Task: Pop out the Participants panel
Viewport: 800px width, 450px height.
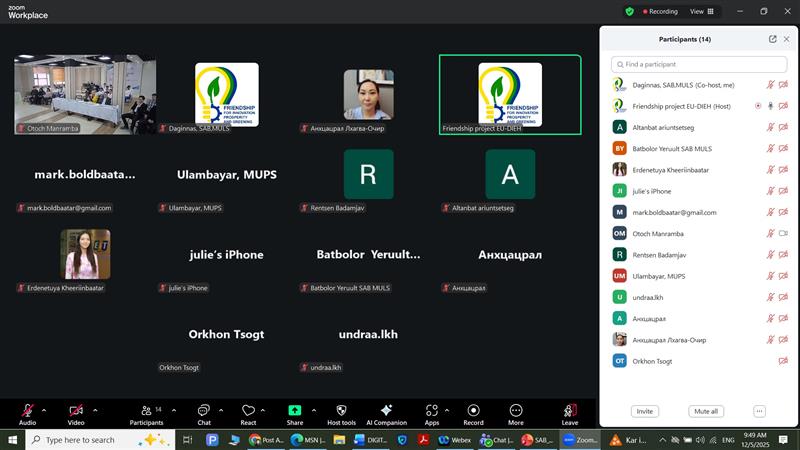Action: pos(772,39)
